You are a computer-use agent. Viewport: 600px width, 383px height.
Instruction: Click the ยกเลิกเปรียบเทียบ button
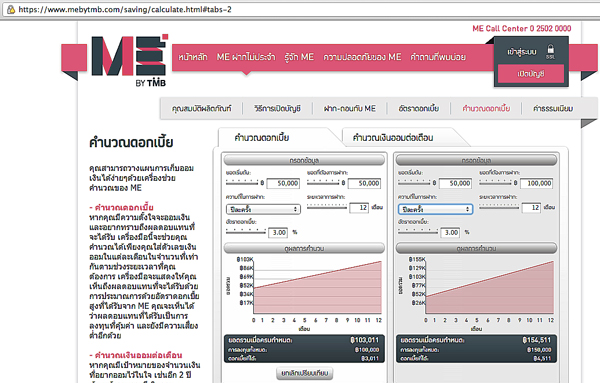click(305, 373)
